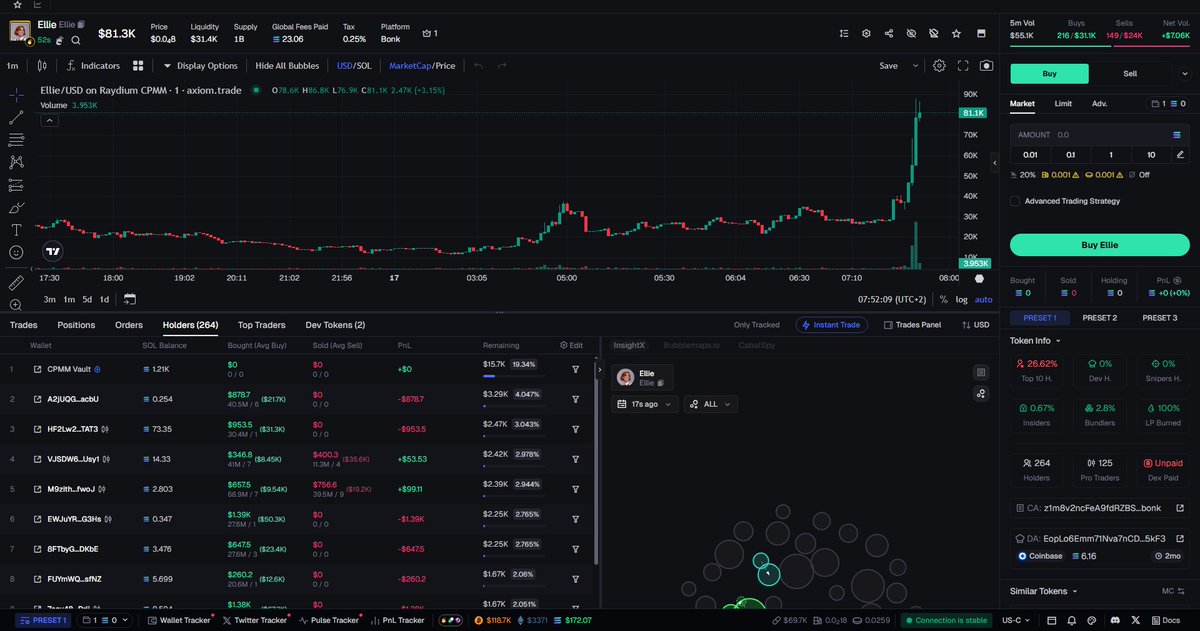Toggle the hide-developer-trades crossed-out icon
Screen dimensions: 1200x631
(x=933, y=33)
